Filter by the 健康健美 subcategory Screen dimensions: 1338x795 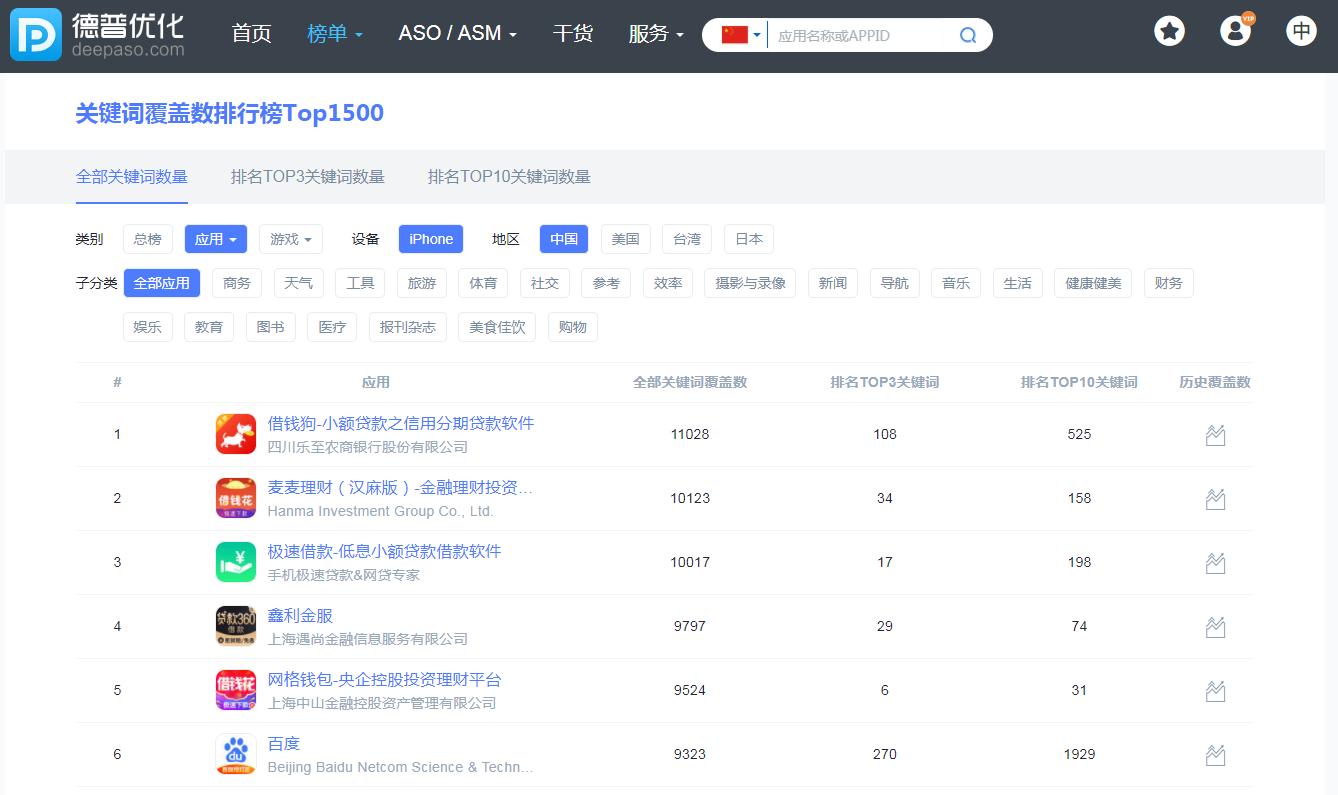click(x=1093, y=283)
